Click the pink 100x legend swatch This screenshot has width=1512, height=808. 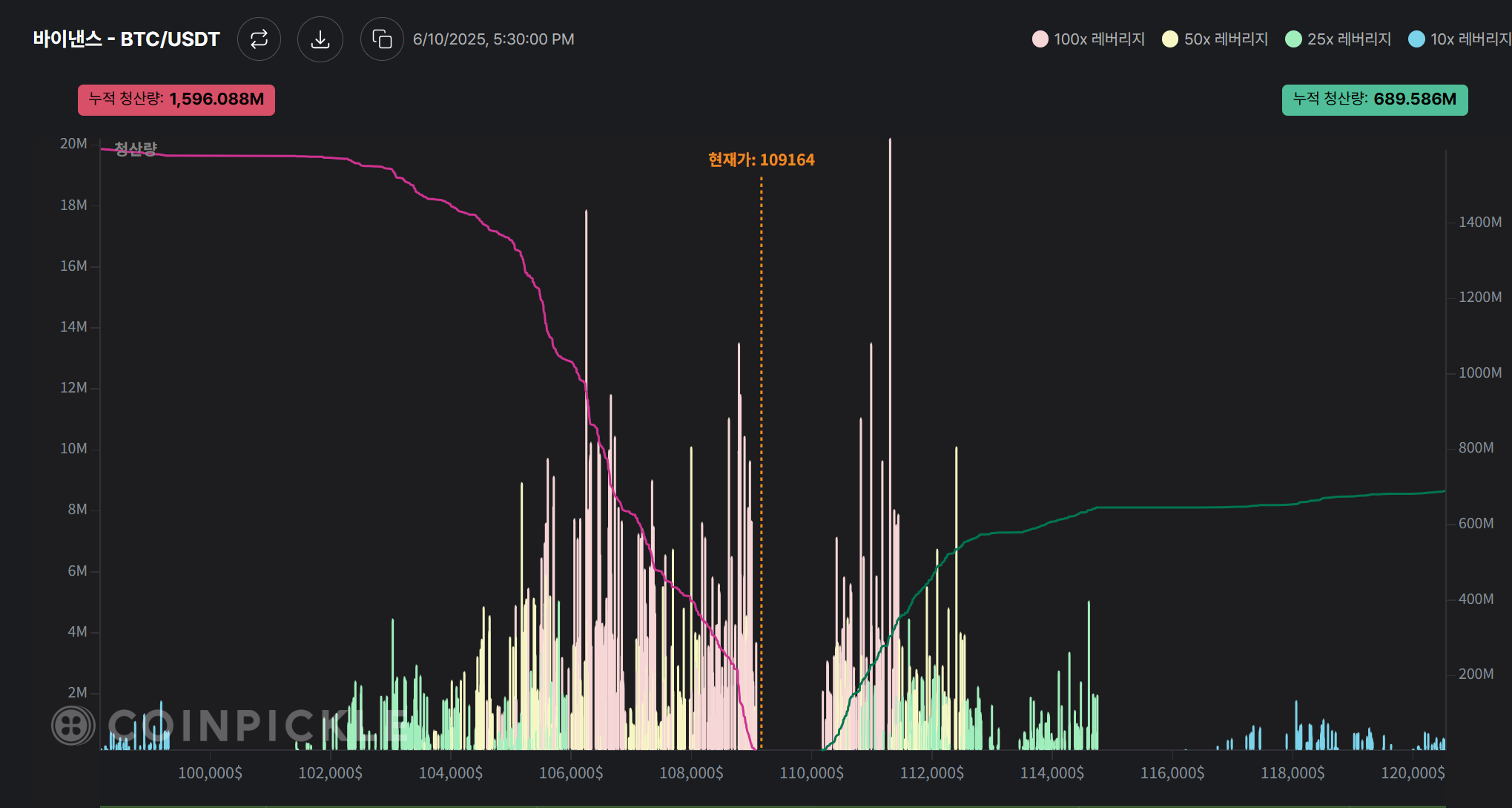pyautogui.click(x=1040, y=39)
